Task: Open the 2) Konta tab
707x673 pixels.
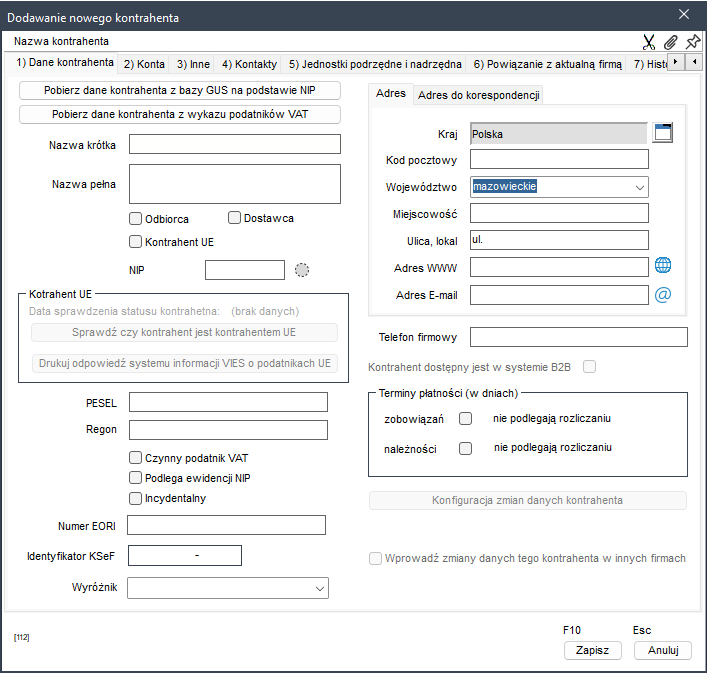Action: click(x=144, y=64)
